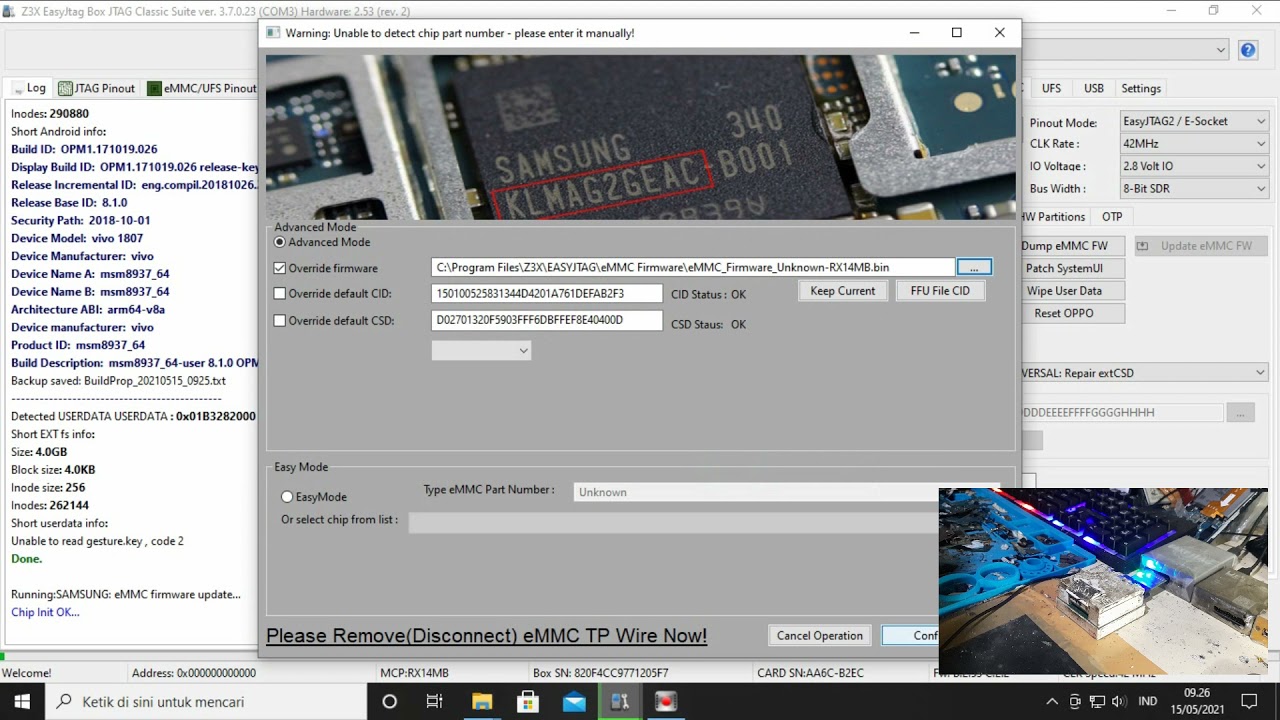Select the Advanced Mode radio button
This screenshot has height=720, width=1280.
click(280, 242)
